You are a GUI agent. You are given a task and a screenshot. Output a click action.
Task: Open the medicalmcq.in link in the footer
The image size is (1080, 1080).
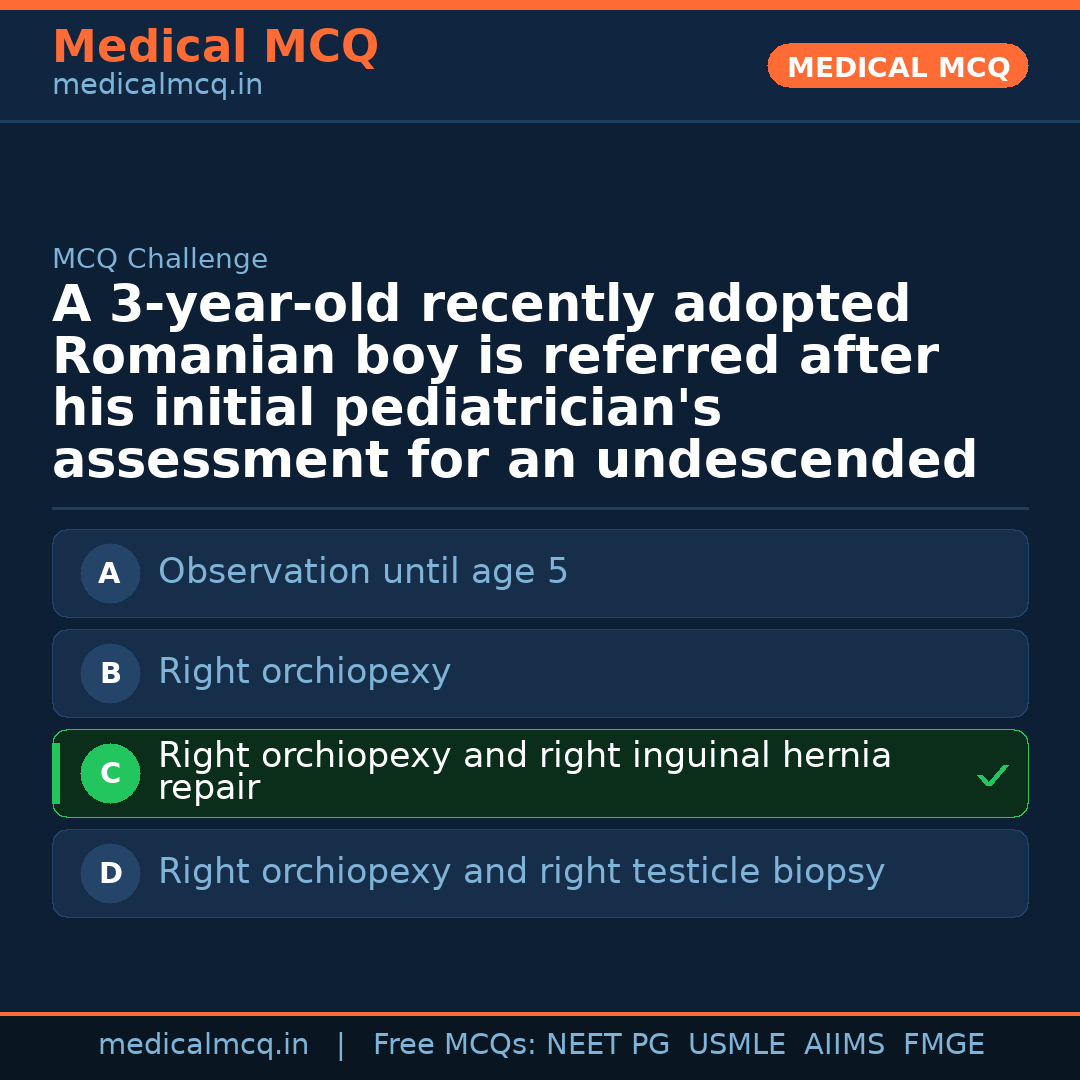click(203, 1045)
